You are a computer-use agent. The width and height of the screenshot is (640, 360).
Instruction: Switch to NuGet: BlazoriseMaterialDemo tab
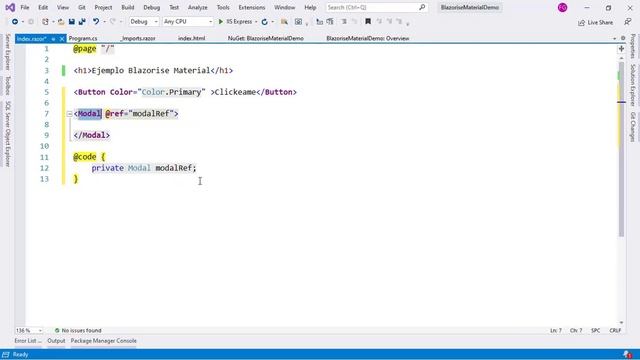[x=266, y=38]
